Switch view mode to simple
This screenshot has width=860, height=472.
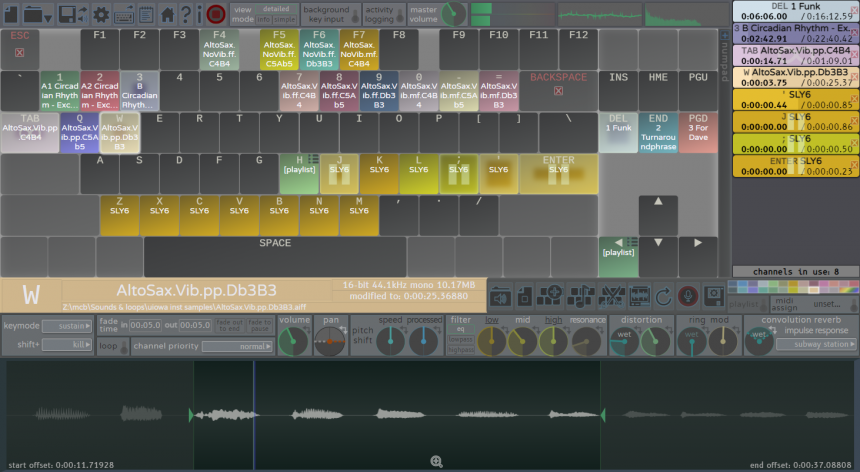pos(285,20)
